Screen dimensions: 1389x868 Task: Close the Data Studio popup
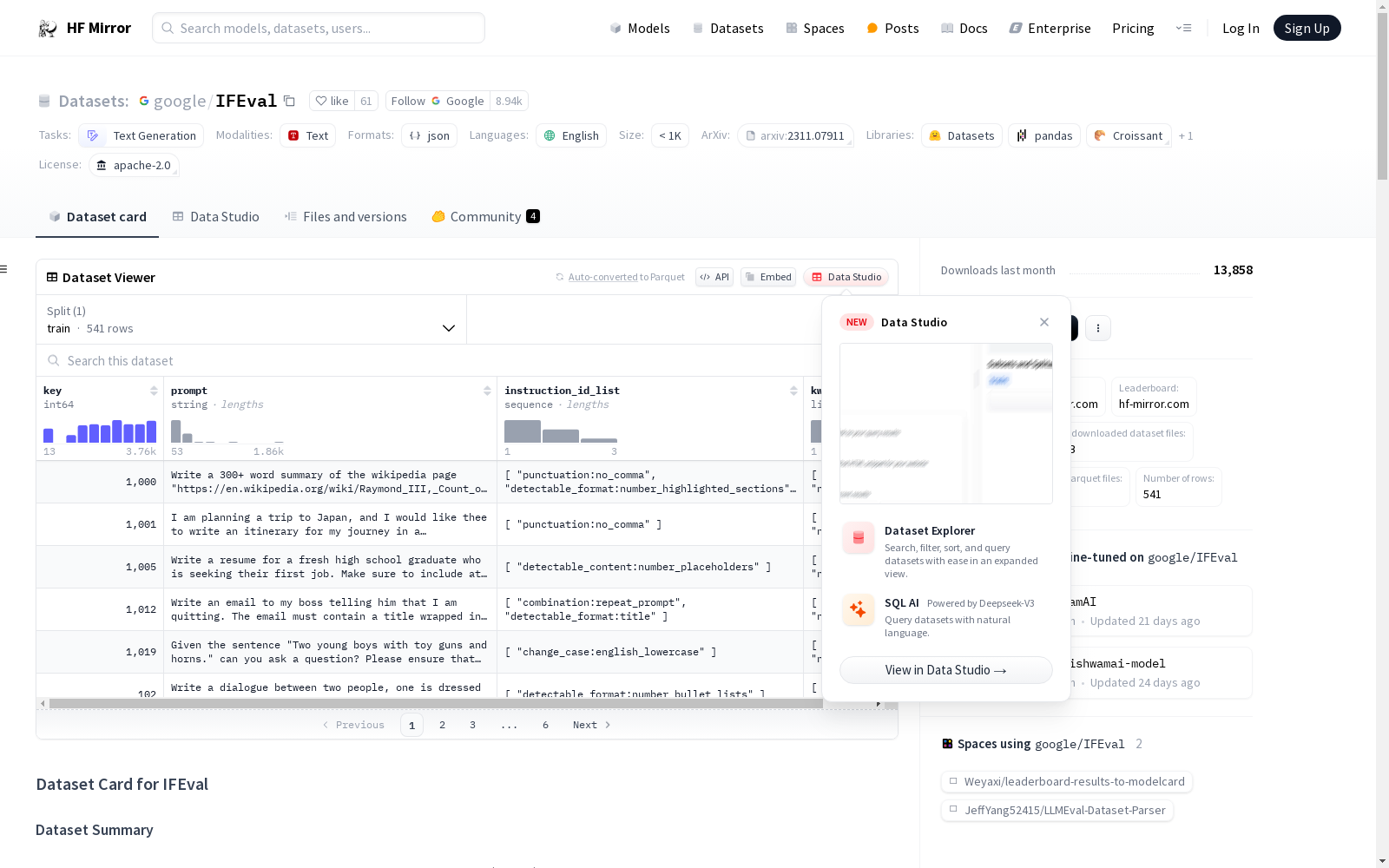point(1044,322)
